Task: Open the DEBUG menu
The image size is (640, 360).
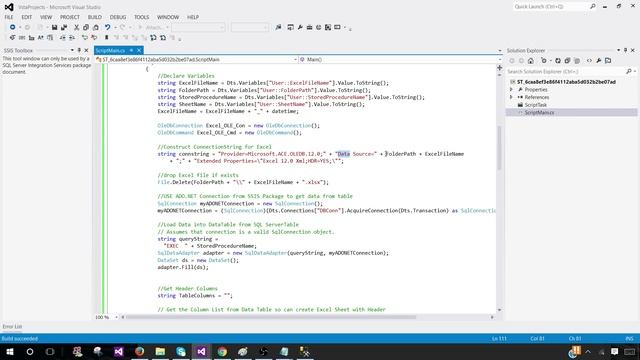Action: point(118,17)
